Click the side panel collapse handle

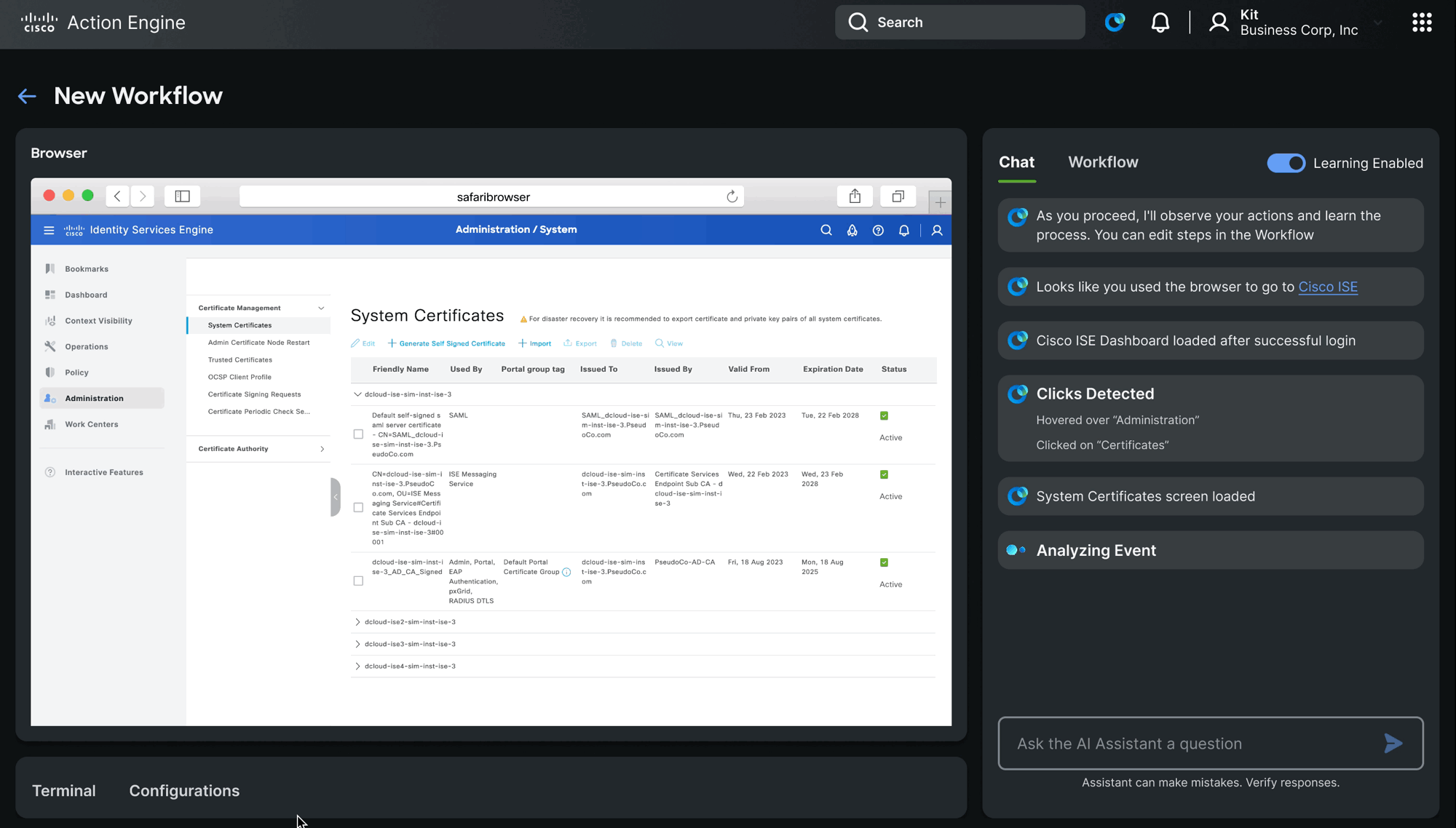click(335, 497)
